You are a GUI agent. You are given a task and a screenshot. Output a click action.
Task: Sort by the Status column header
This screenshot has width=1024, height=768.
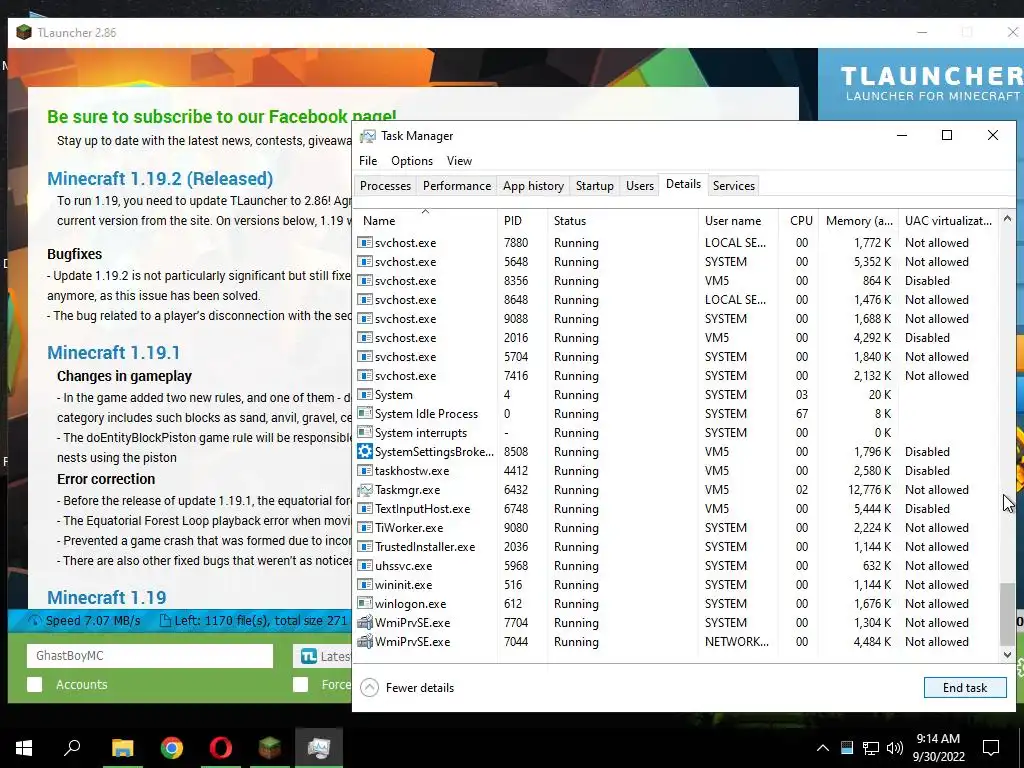pos(622,221)
